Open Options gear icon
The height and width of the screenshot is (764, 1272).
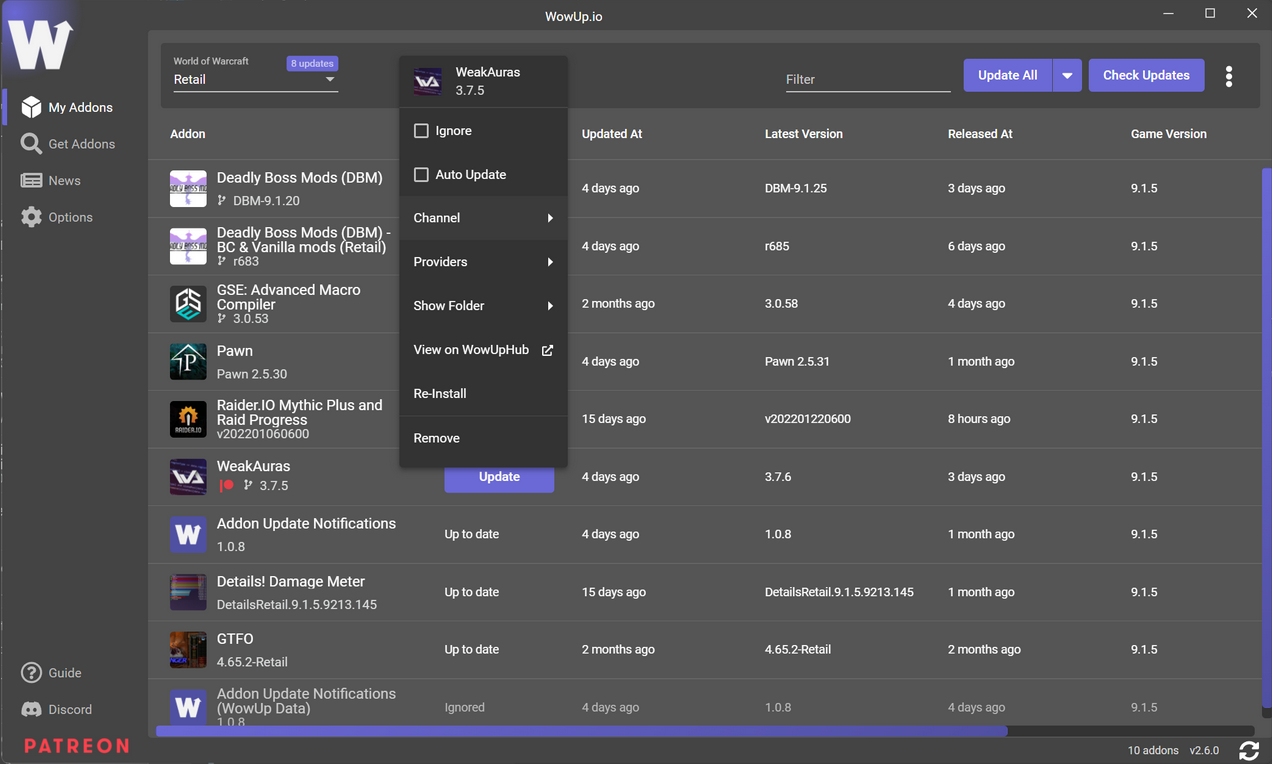(32, 217)
